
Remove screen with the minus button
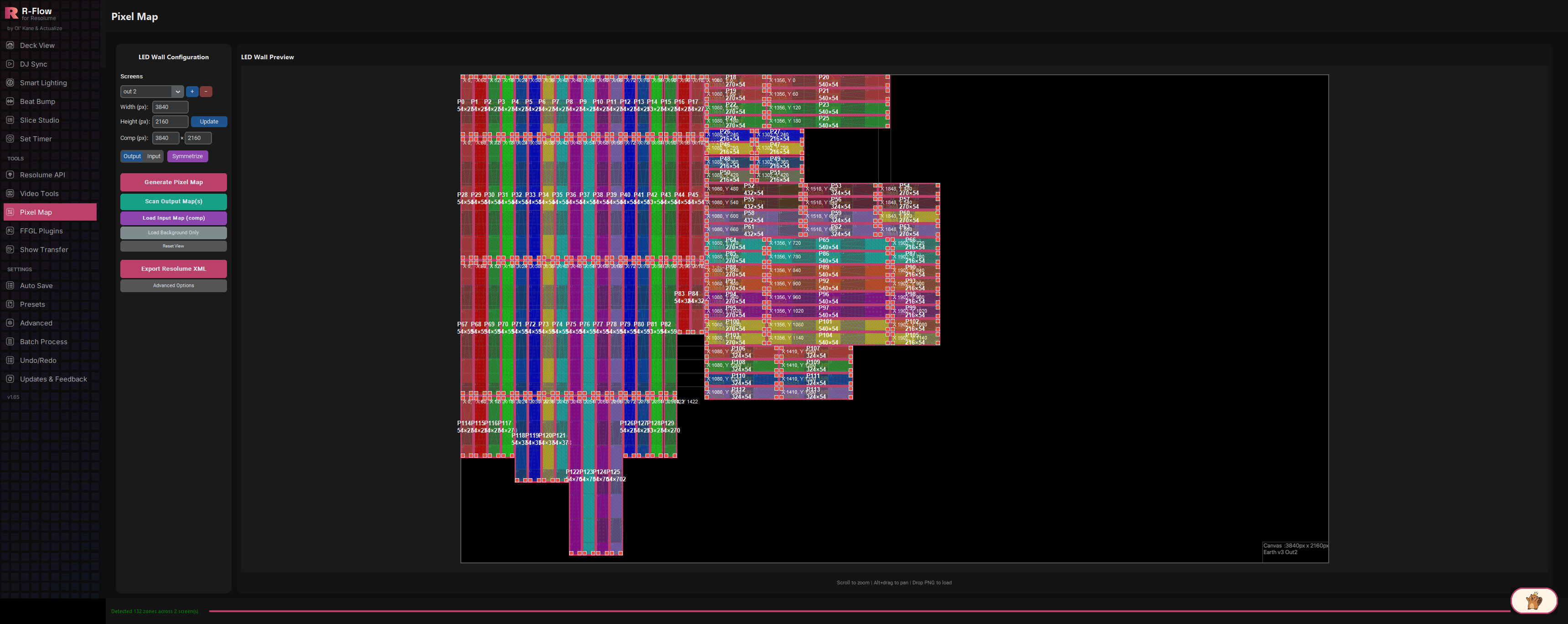coord(206,91)
